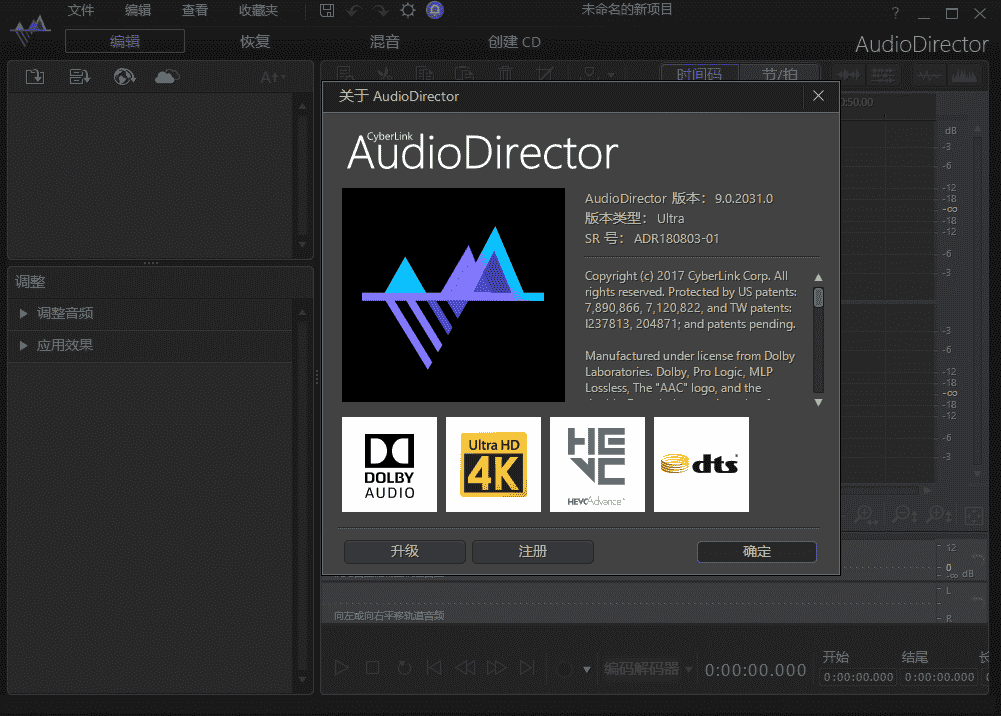
Task: Click the cloud download icon in library
Action: pyautogui.click(x=167, y=77)
